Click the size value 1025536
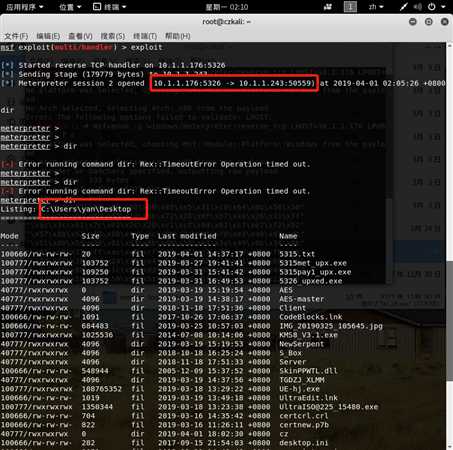Image resolution: width=453 pixels, height=450 pixels. (97, 335)
